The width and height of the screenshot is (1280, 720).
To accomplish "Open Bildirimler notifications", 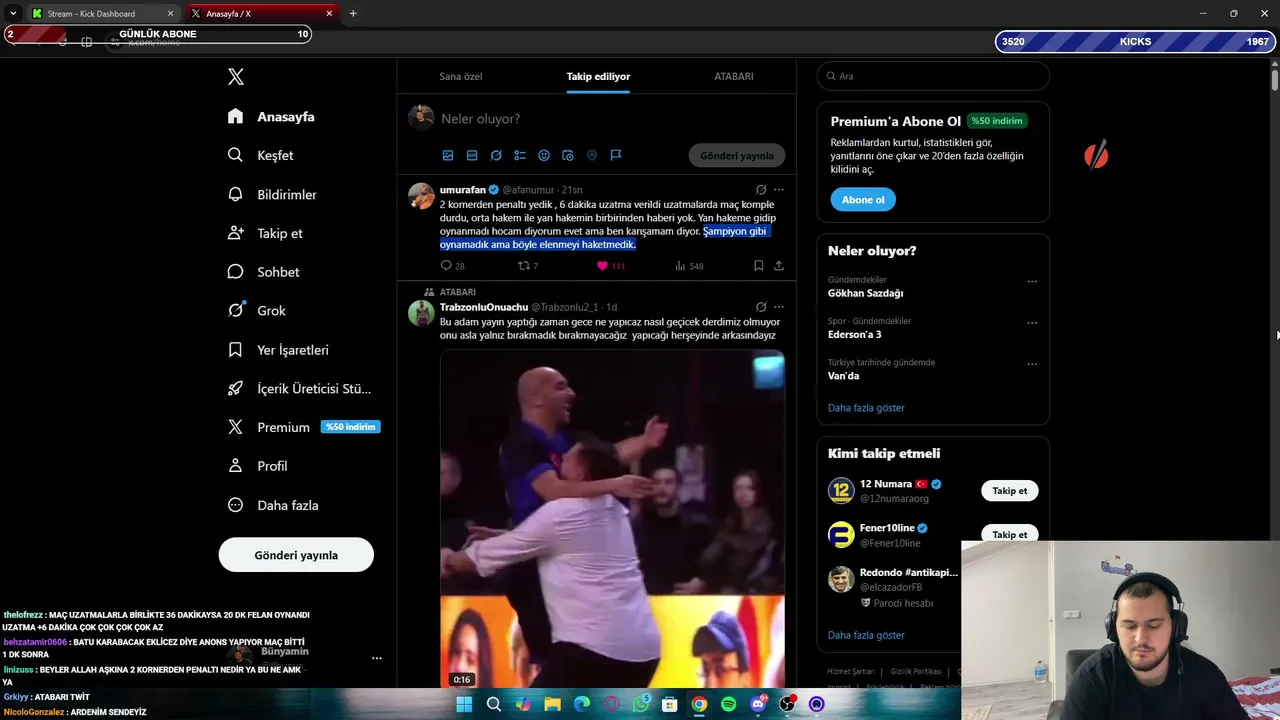I will [x=272, y=194].
